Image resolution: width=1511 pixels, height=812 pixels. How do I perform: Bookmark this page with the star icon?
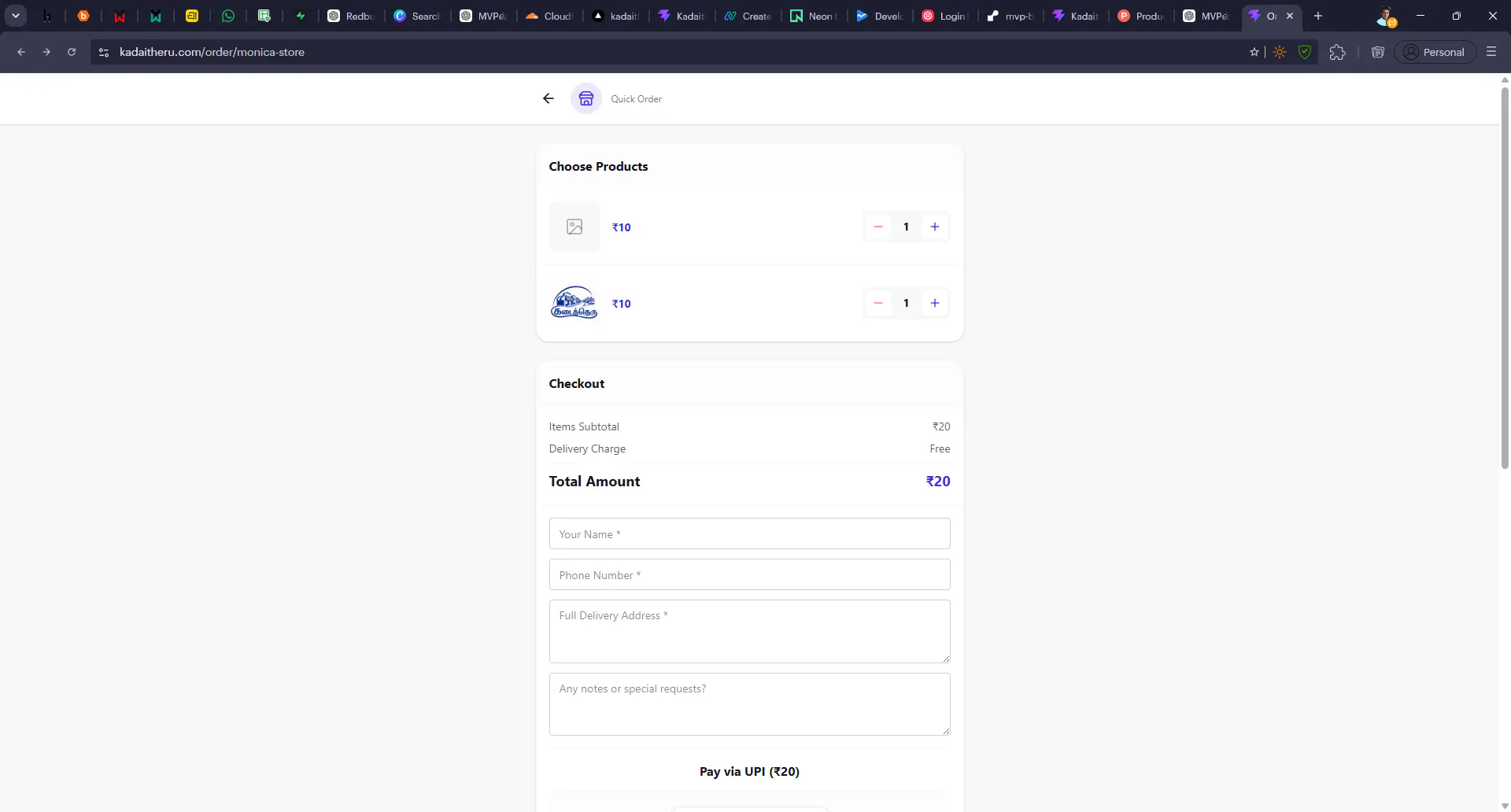tap(1254, 52)
